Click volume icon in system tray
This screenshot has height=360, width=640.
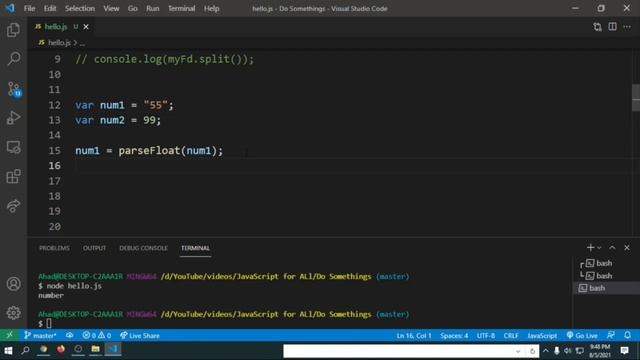click(x=568, y=351)
